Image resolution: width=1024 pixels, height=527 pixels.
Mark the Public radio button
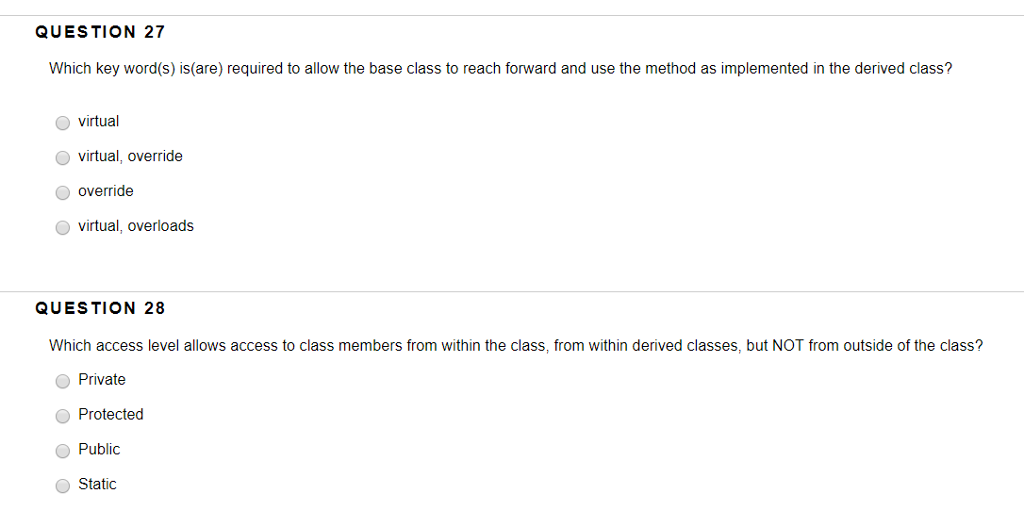tap(63, 451)
